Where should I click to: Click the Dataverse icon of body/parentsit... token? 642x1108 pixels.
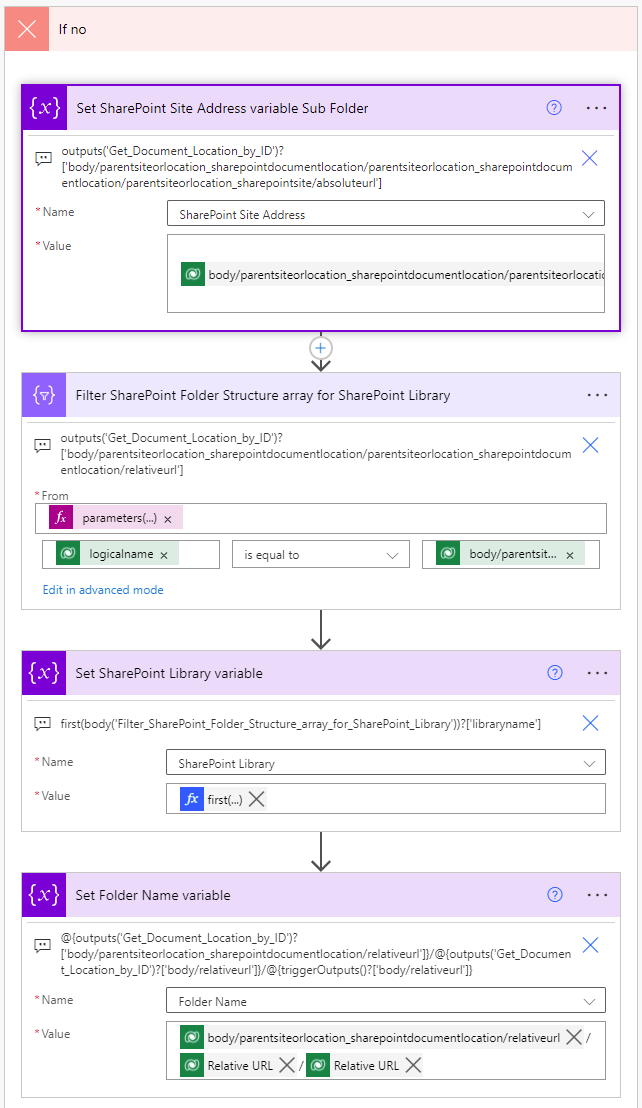(448, 554)
